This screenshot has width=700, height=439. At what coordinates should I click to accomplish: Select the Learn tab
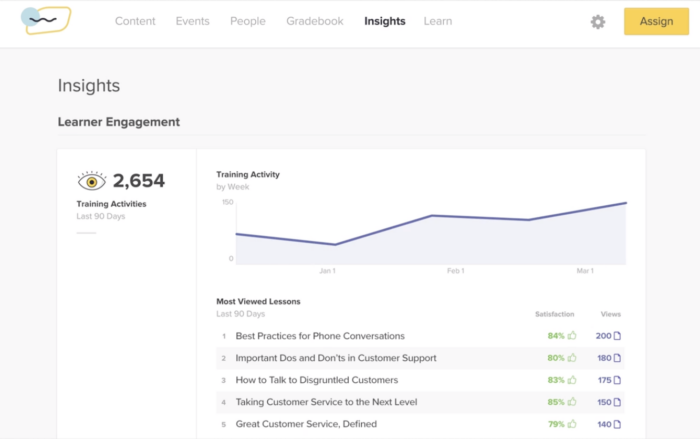pyautogui.click(x=437, y=21)
